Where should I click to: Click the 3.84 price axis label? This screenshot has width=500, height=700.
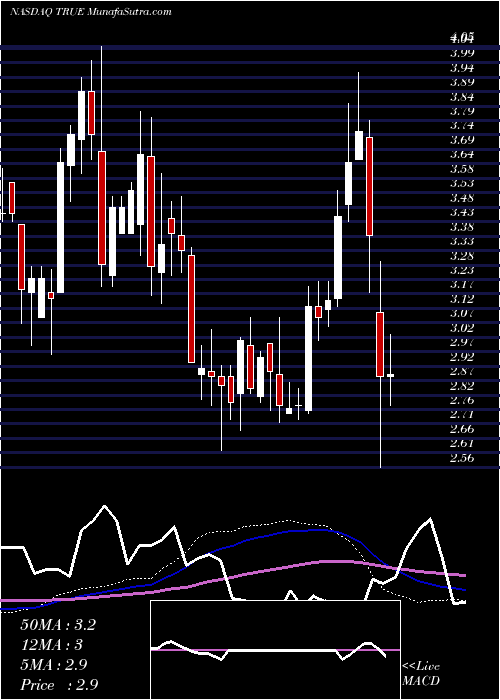462,96
